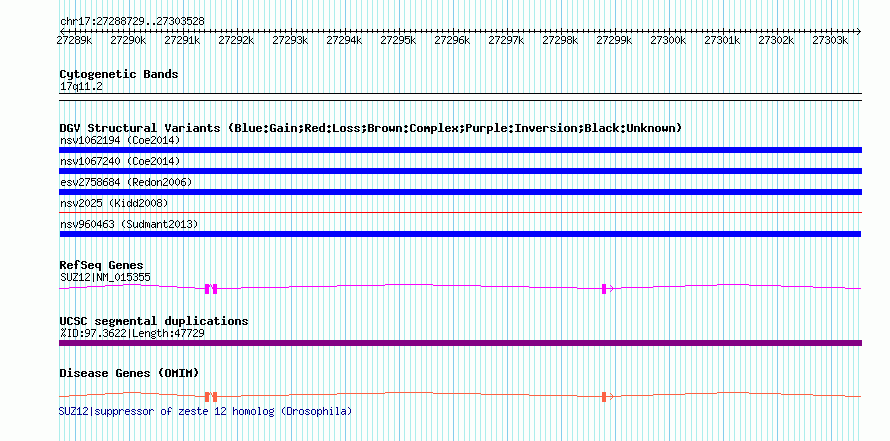
Task: Click the 27297k ruler tick label
Action: pos(506,40)
